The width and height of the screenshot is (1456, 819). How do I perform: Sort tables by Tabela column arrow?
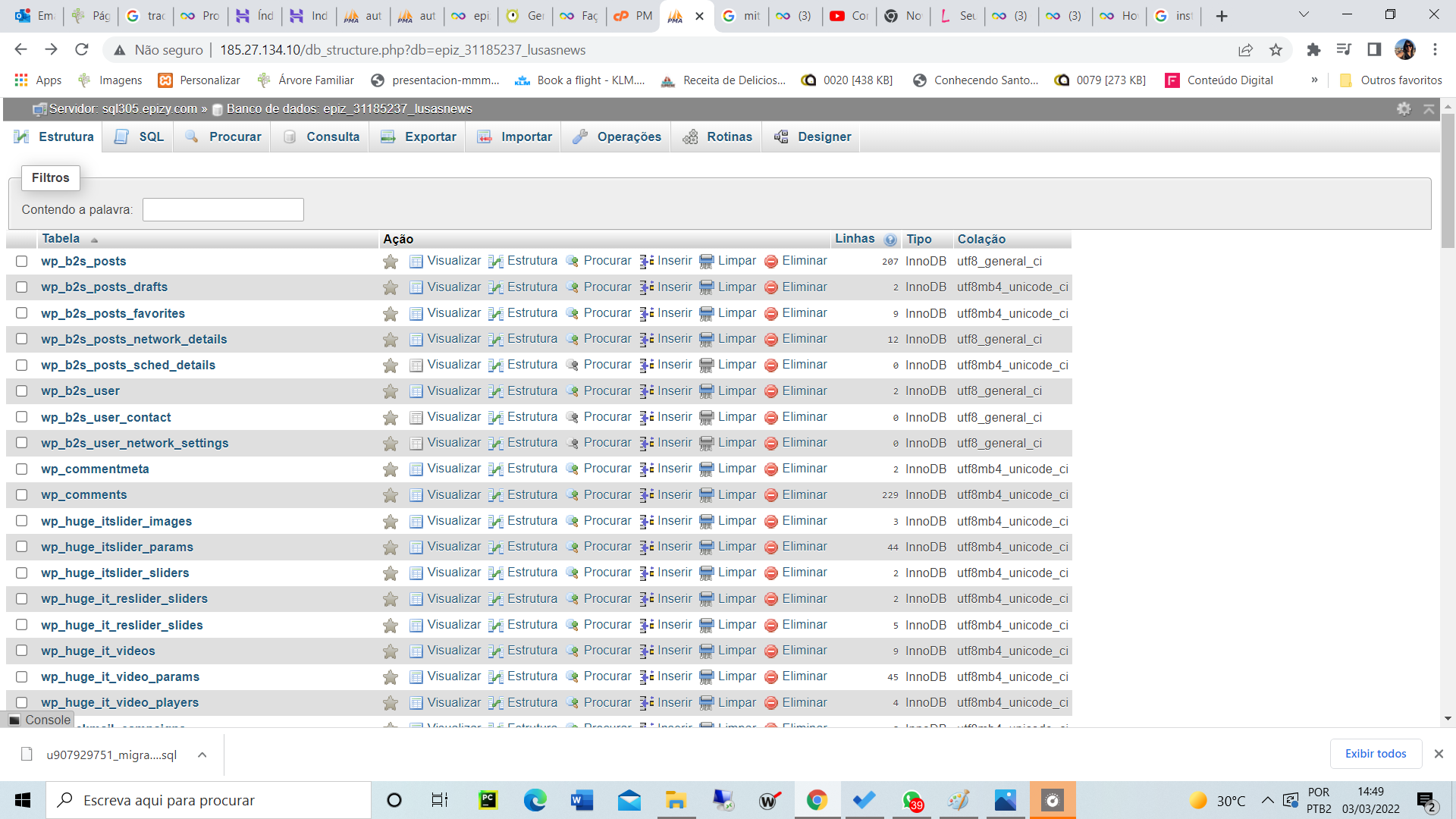tap(94, 240)
